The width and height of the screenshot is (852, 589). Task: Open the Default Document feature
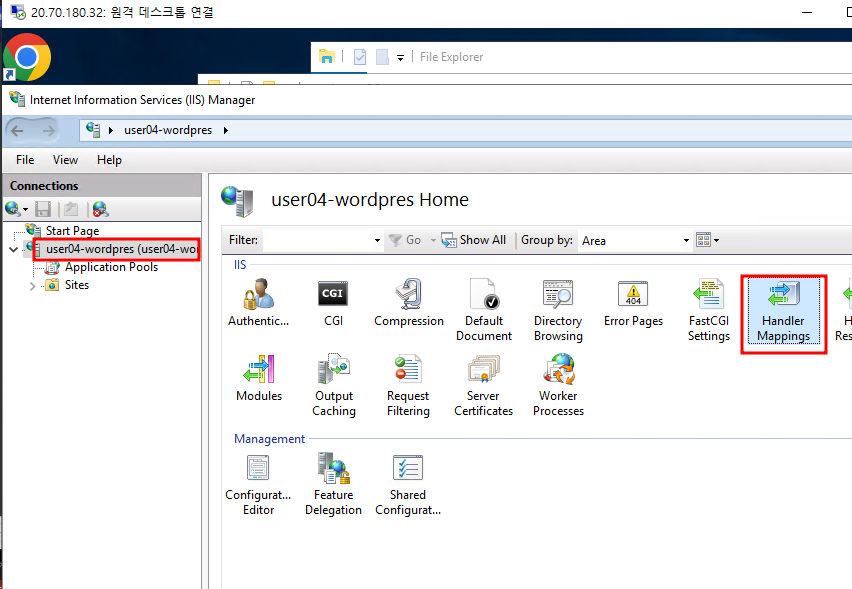point(484,310)
